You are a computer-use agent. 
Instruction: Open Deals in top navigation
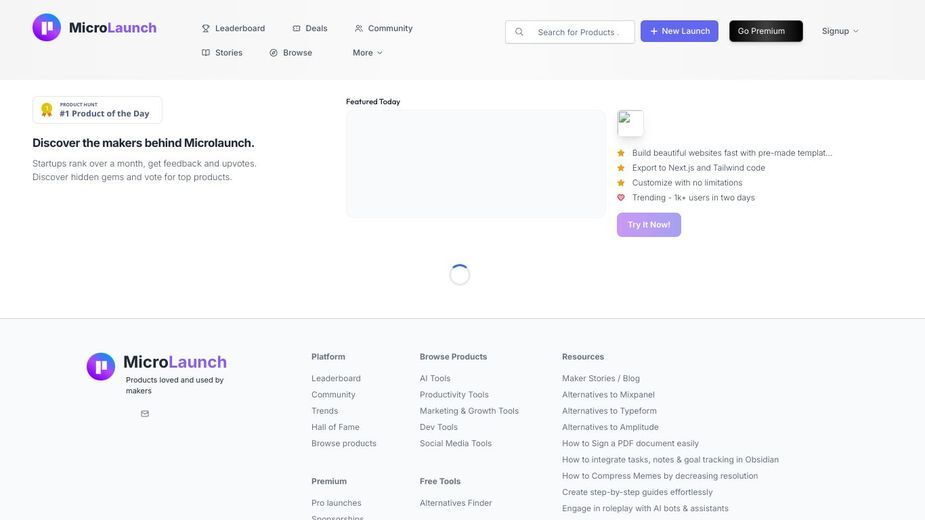310,28
